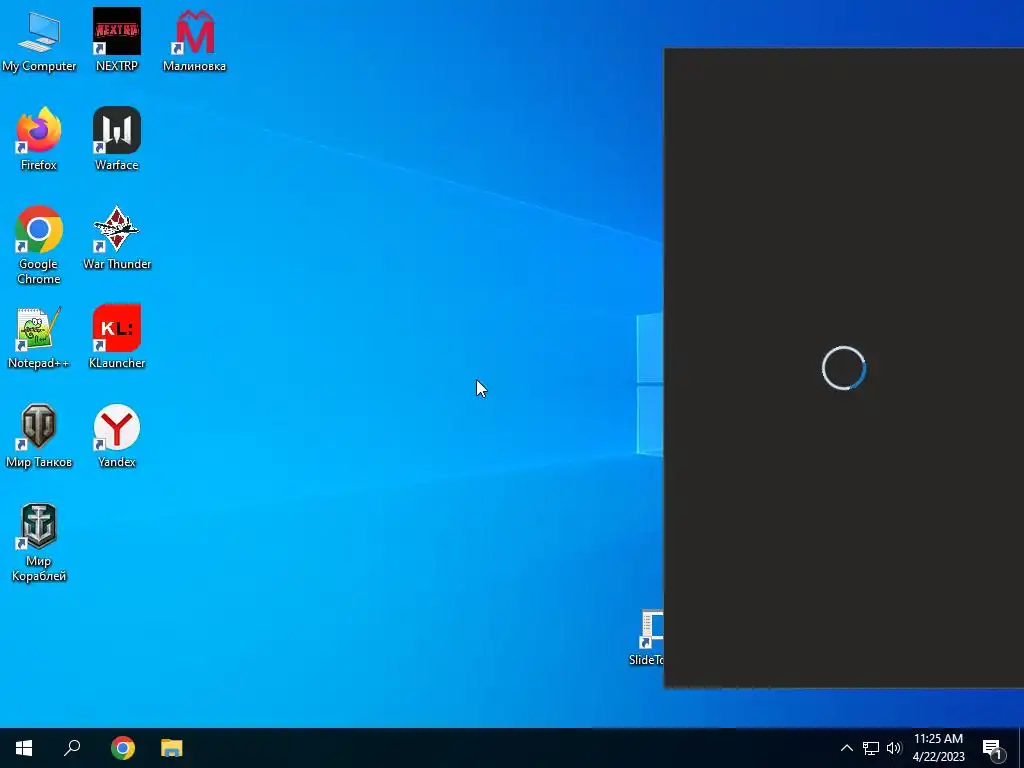The image size is (1024, 768).
Task: Open the Action Center notifications icon
Action: pyautogui.click(x=993, y=748)
